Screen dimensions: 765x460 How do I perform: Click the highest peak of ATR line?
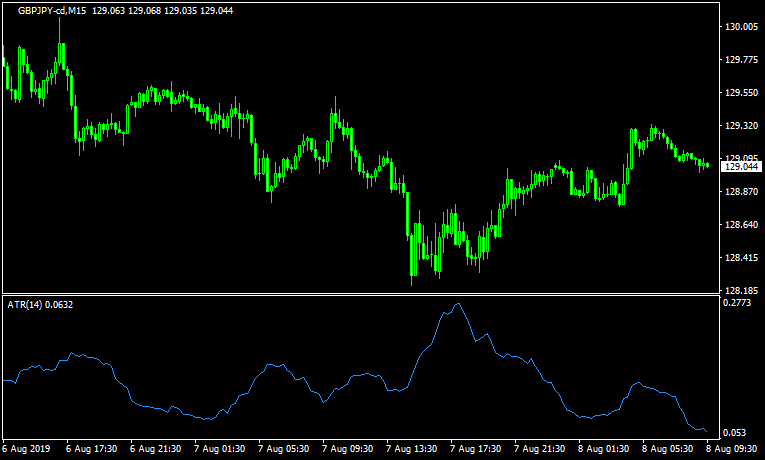[x=457, y=304]
